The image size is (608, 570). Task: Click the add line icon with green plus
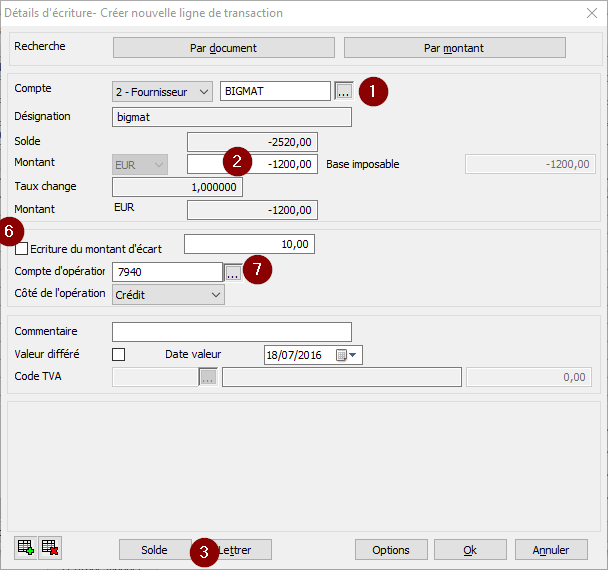[x=26, y=549]
